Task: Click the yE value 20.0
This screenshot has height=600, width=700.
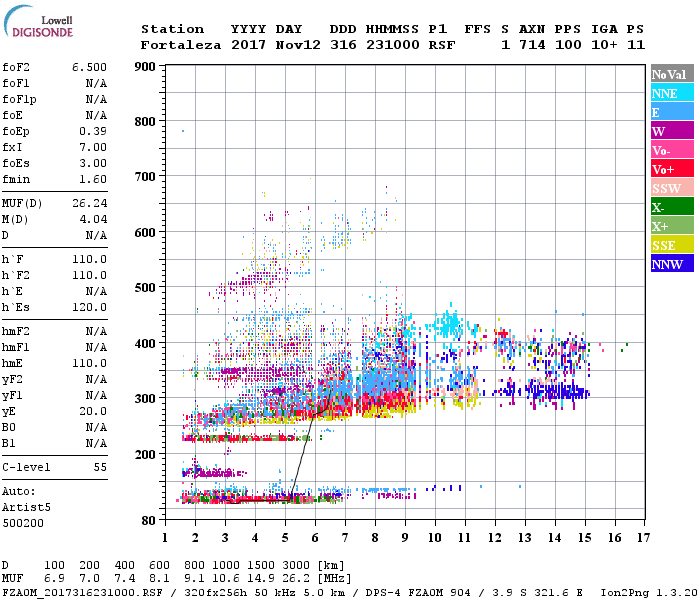Action: [x=93, y=411]
